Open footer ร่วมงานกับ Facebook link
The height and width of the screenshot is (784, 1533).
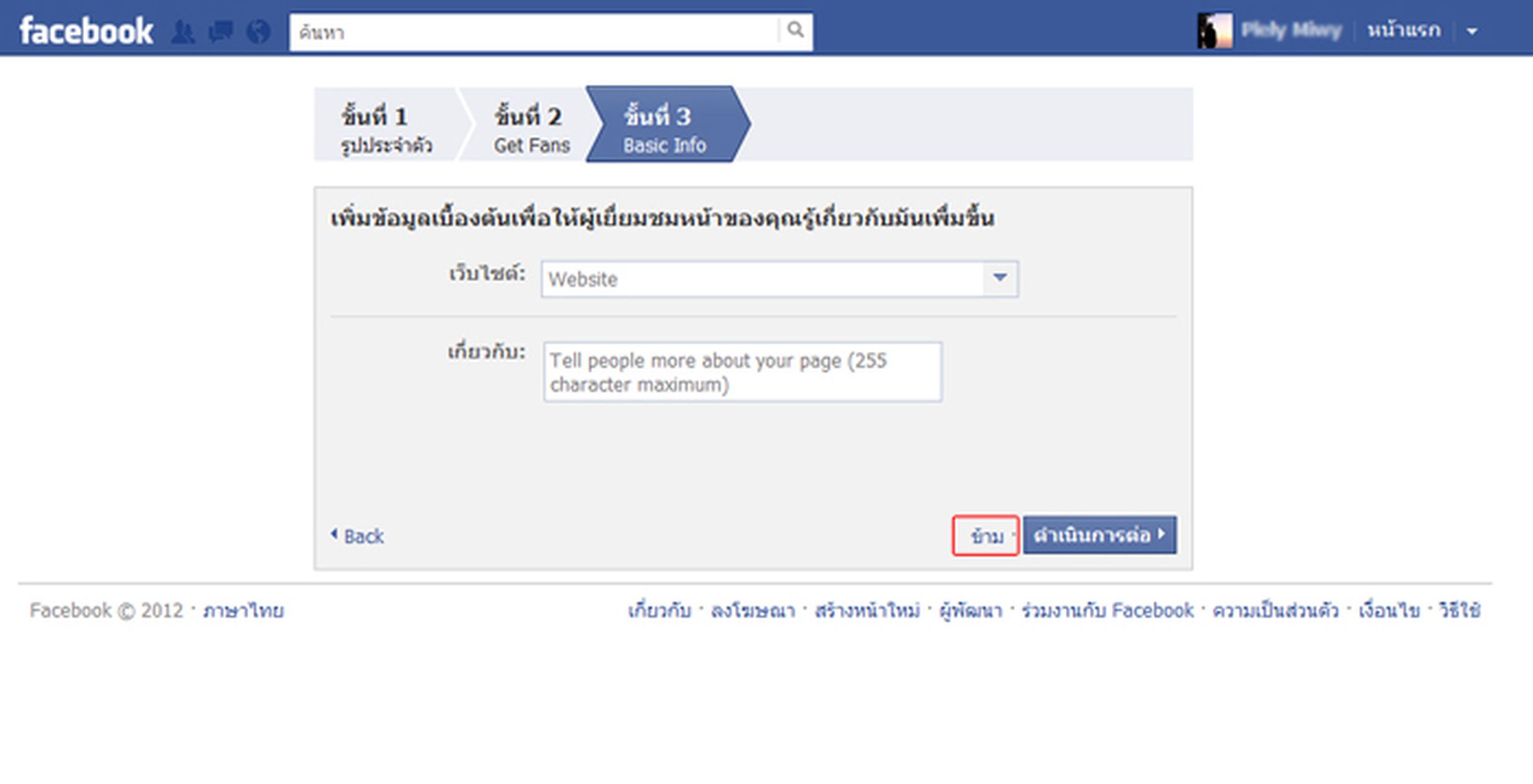click(x=1107, y=611)
